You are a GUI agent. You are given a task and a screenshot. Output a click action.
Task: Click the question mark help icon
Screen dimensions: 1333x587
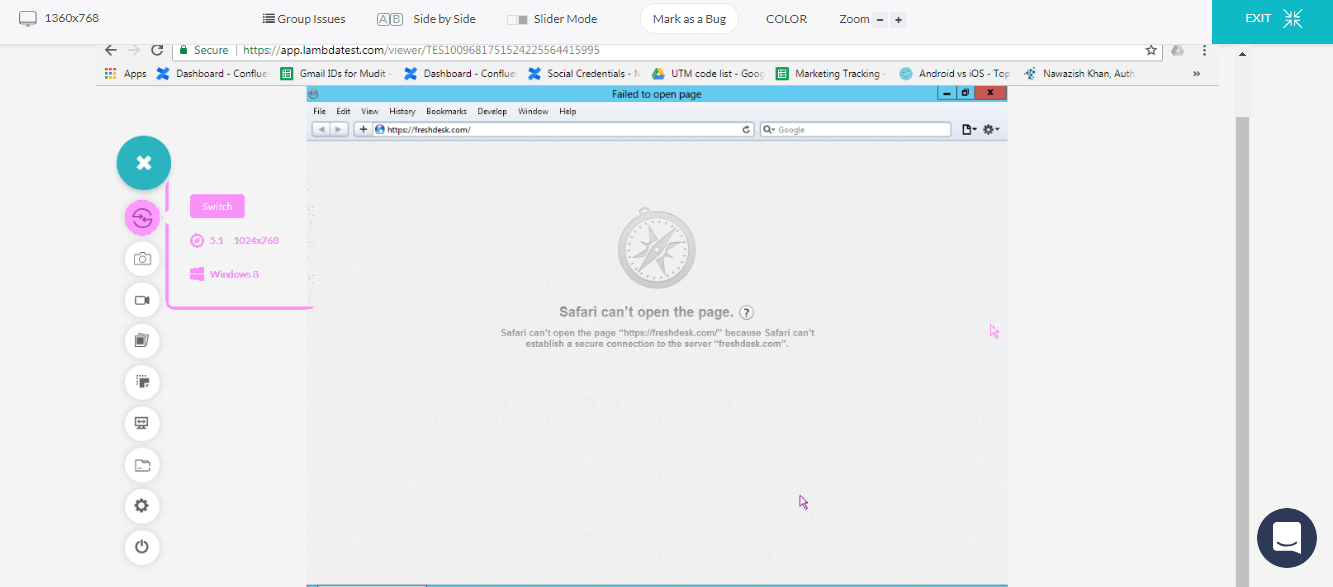(x=746, y=312)
